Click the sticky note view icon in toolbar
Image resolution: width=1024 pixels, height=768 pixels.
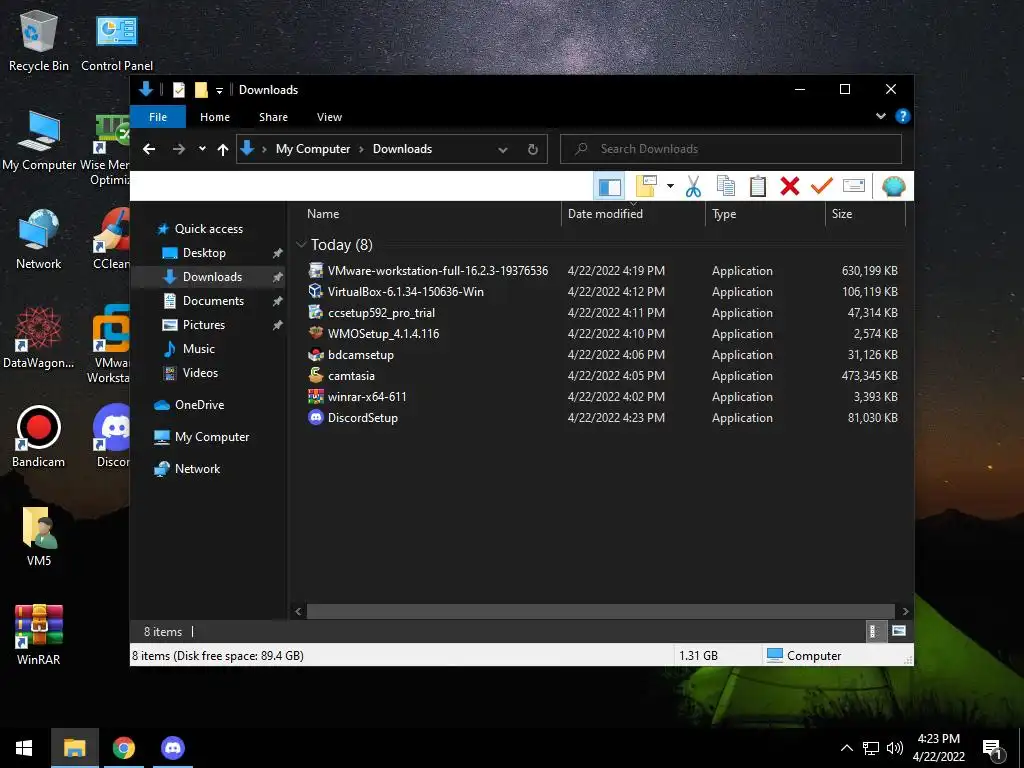(x=646, y=186)
